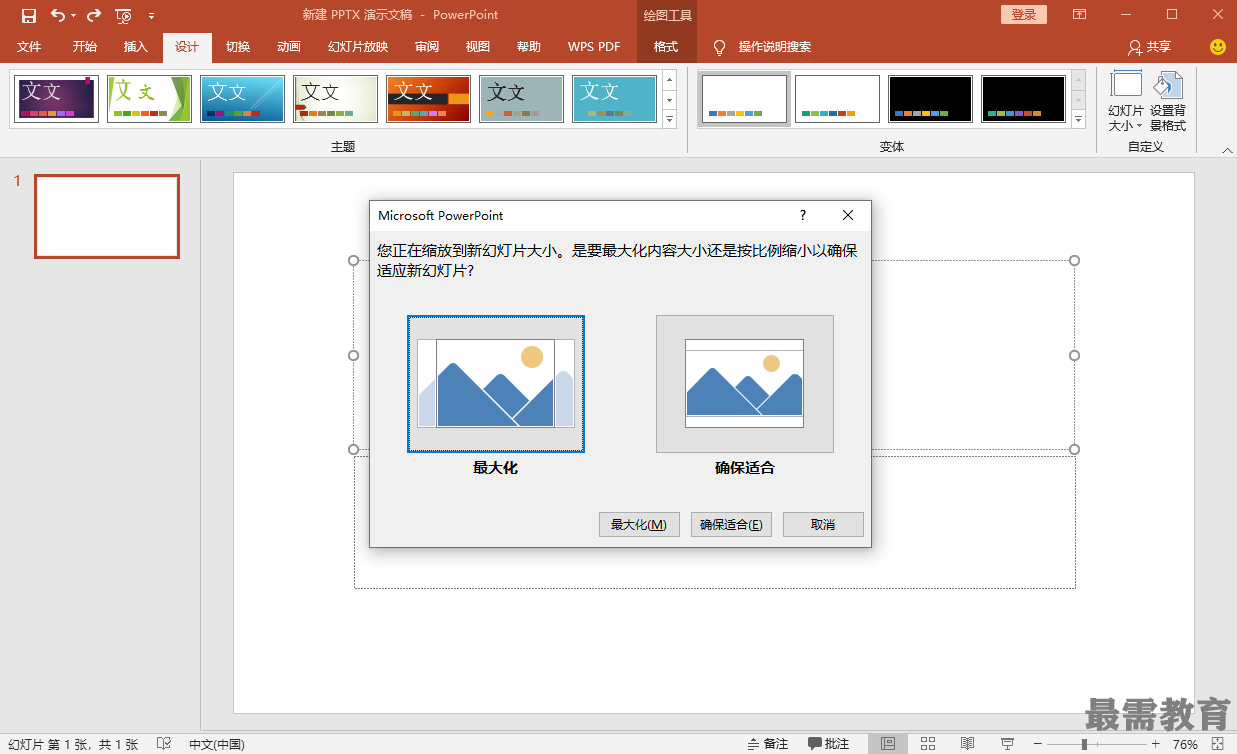
Task: Select the orange theme thumbnail
Action: tap(428, 99)
